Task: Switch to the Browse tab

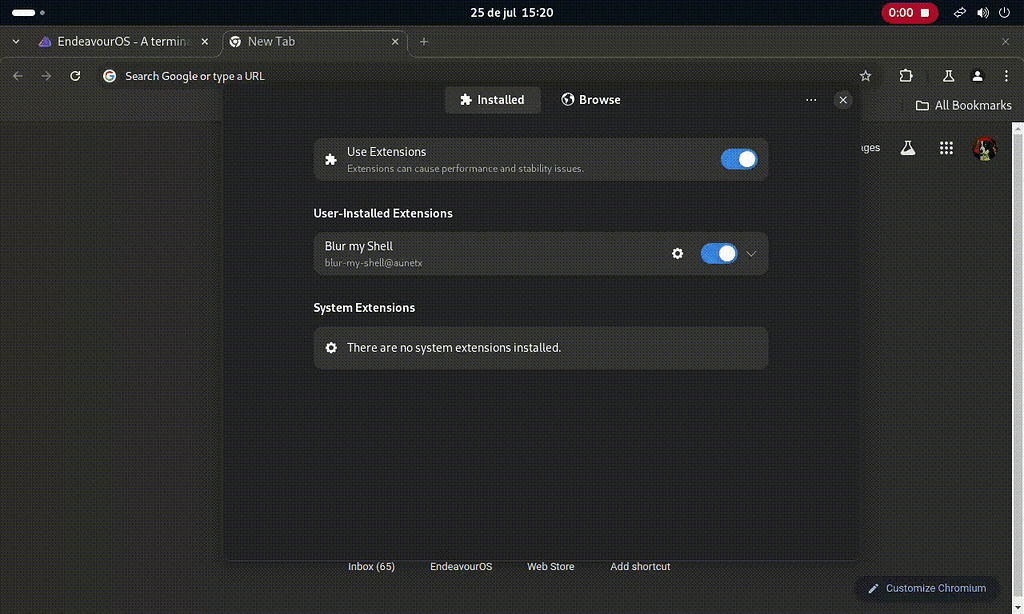Action: coord(591,99)
